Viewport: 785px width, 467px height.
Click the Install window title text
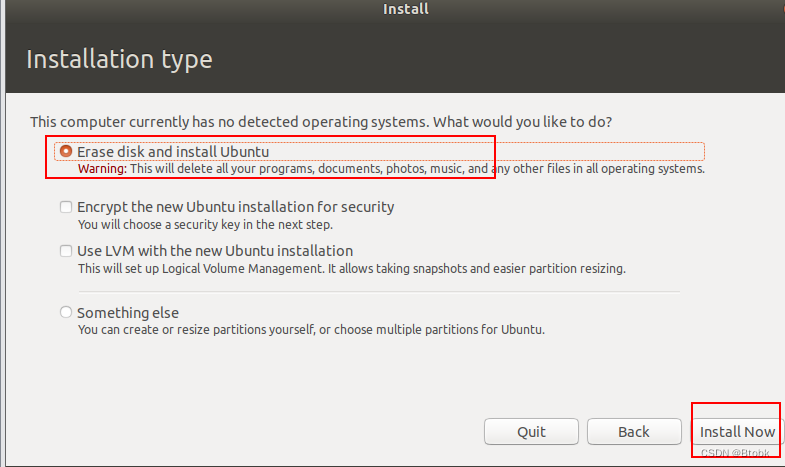tap(406, 10)
